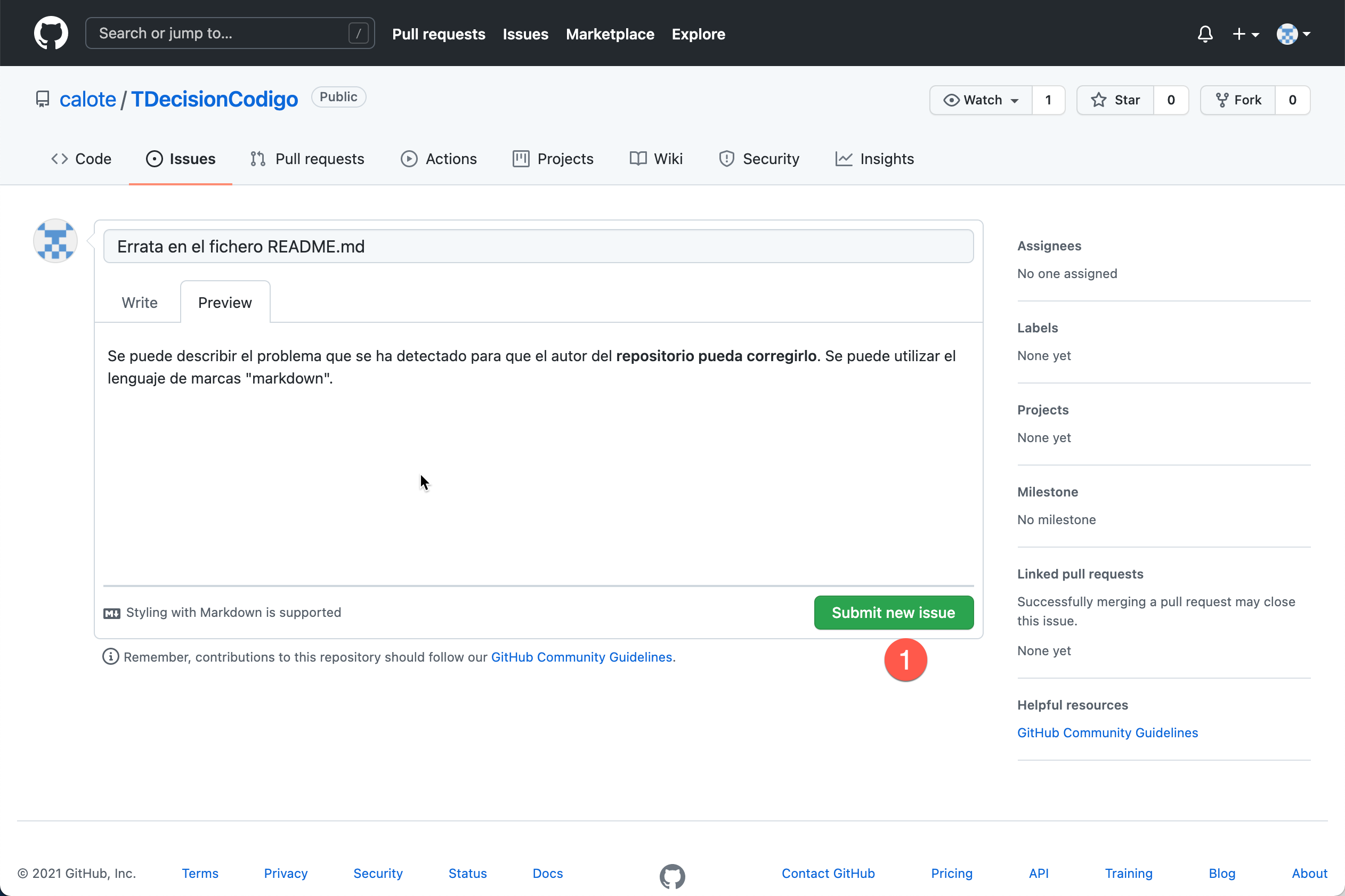Open the Projects tab
Screen dimensions: 1345x896
(x=553, y=159)
